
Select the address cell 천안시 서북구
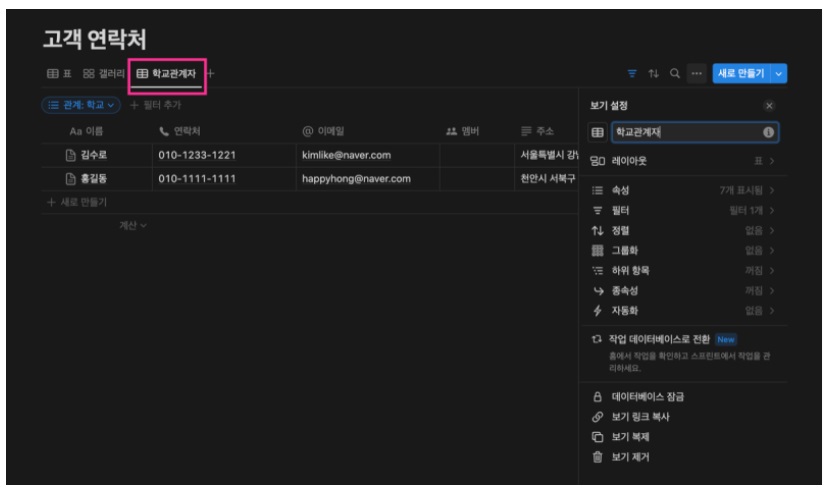tap(546, 179)
